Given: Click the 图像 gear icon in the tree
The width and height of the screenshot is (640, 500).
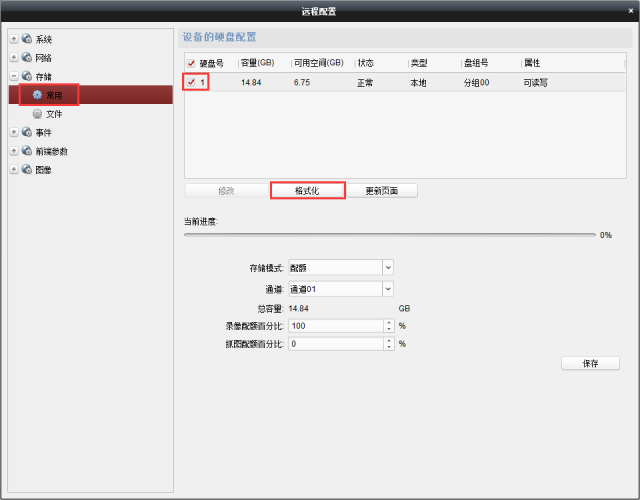Looking at the screenshot, I should click(x=26, y=169).
